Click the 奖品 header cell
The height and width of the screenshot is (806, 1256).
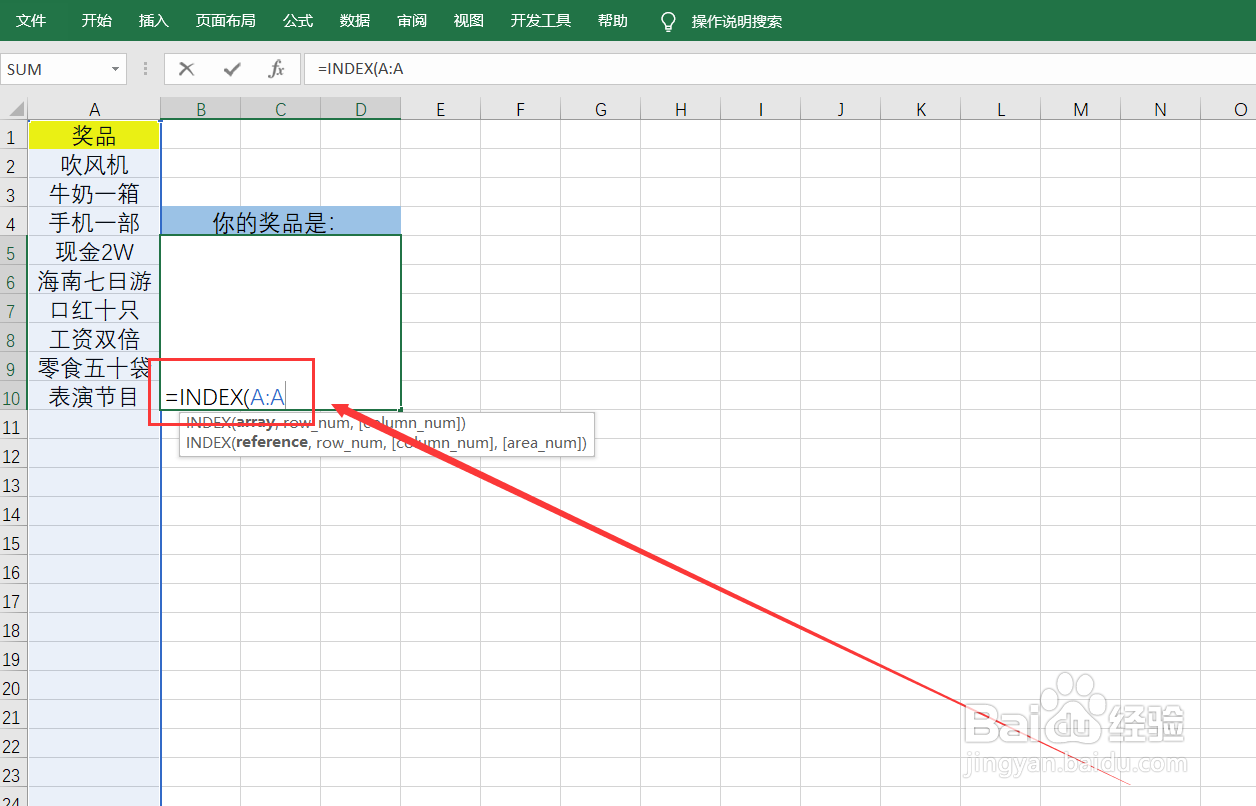pyautogui.click(x=94, y=135)
